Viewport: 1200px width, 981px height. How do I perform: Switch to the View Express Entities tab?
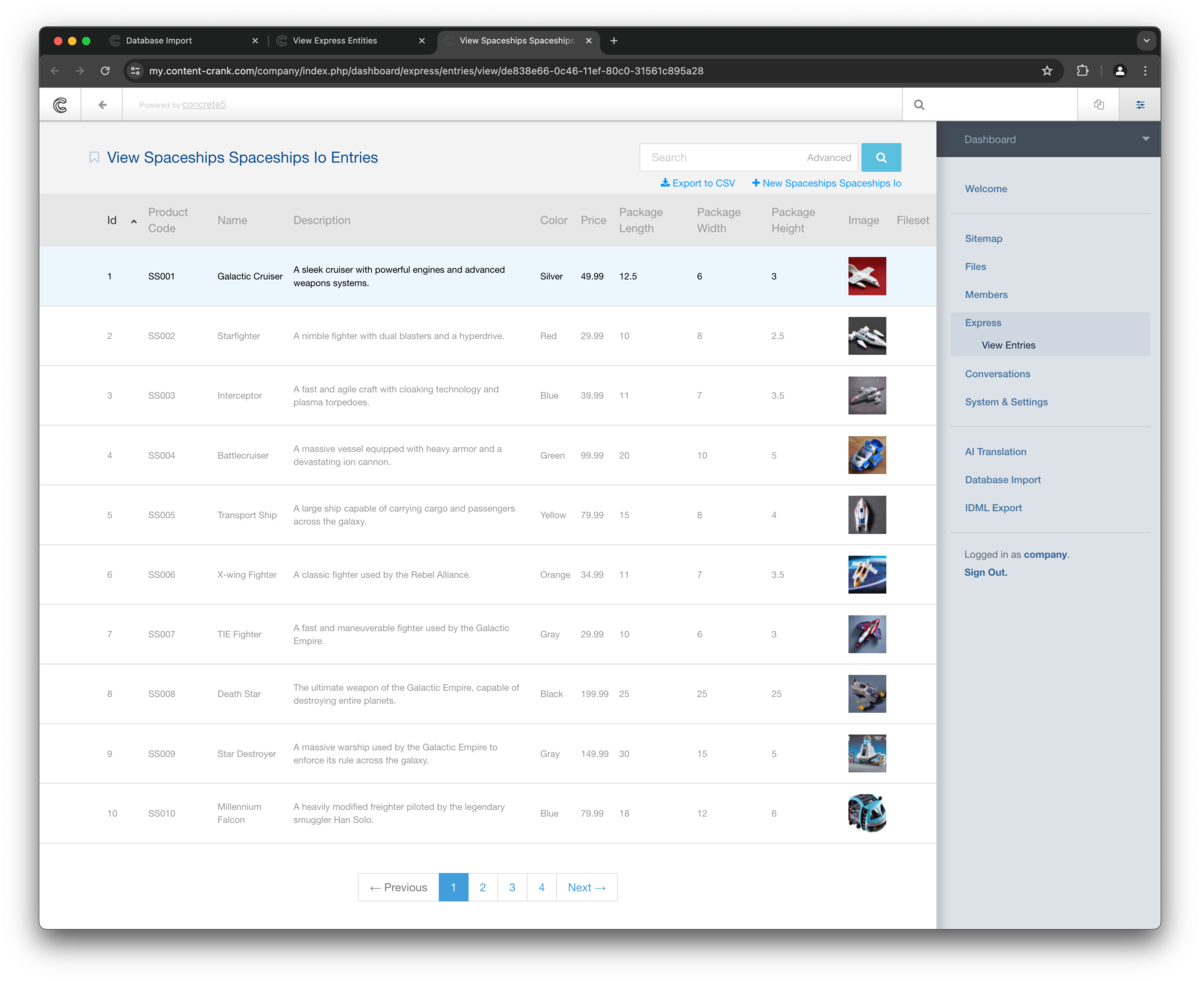(350, 41)
